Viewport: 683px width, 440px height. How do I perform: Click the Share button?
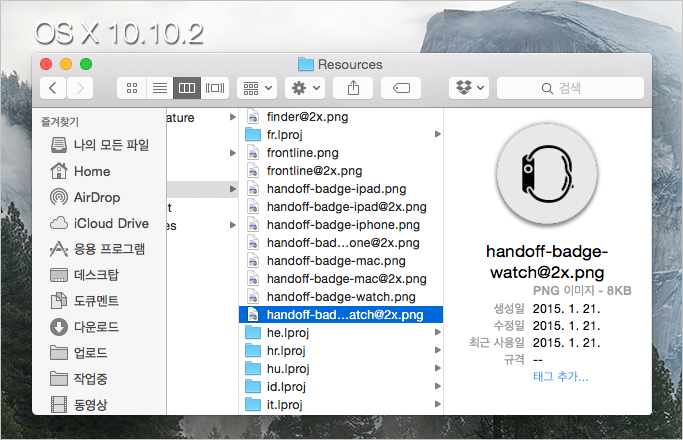(x=353, y=88)
